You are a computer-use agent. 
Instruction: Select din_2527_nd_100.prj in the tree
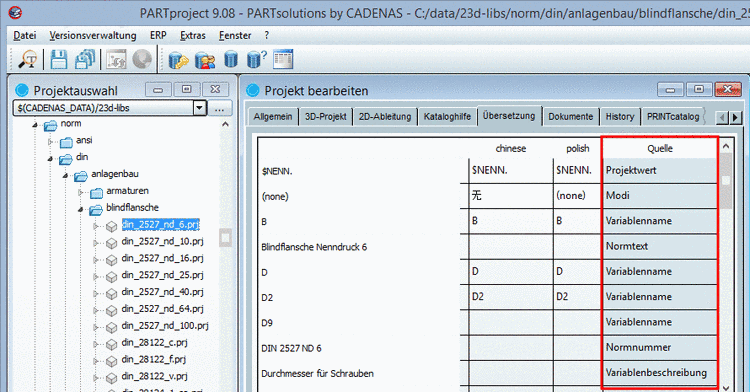165,326
